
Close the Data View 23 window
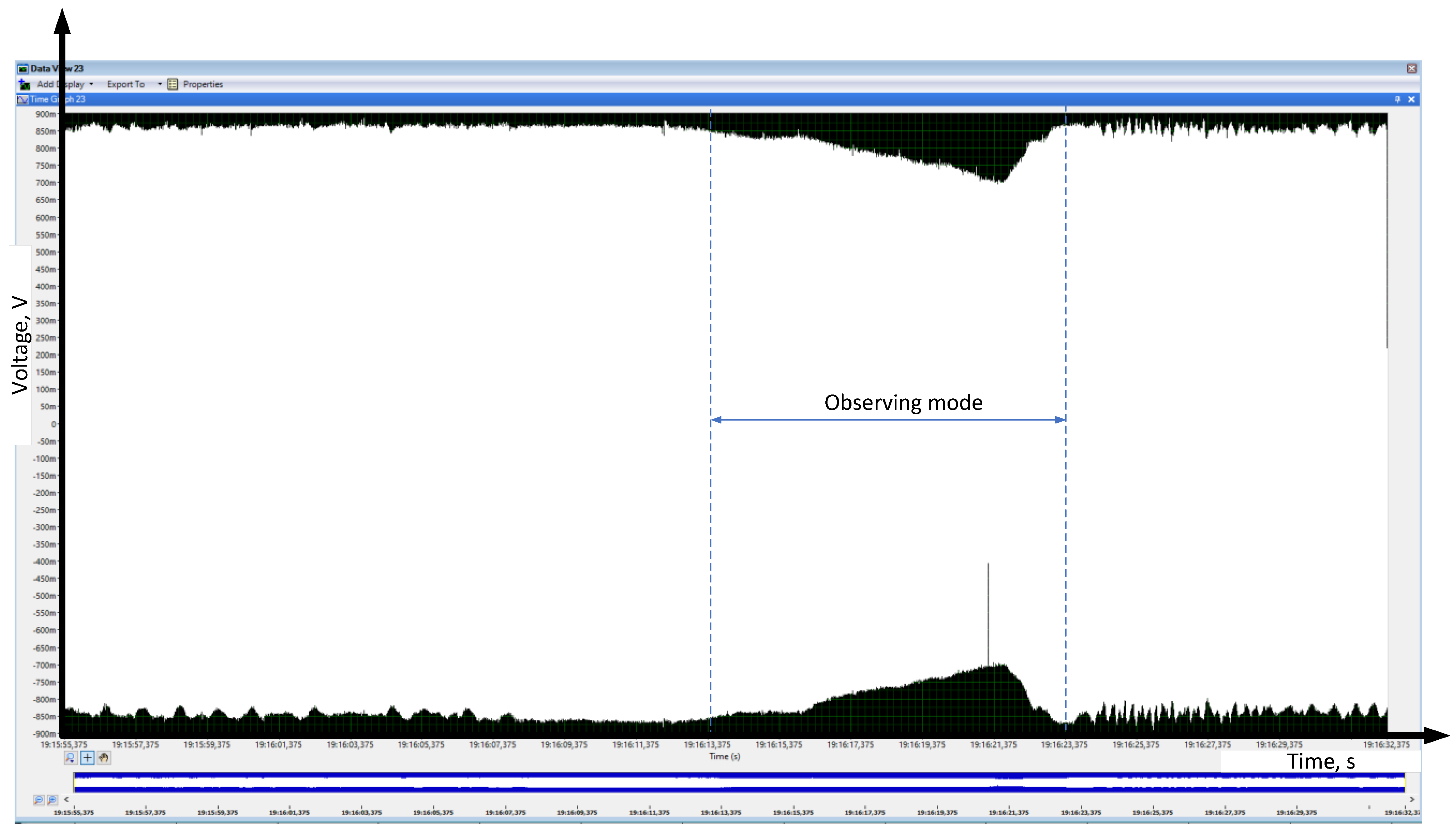click(x=1411, y=69)
